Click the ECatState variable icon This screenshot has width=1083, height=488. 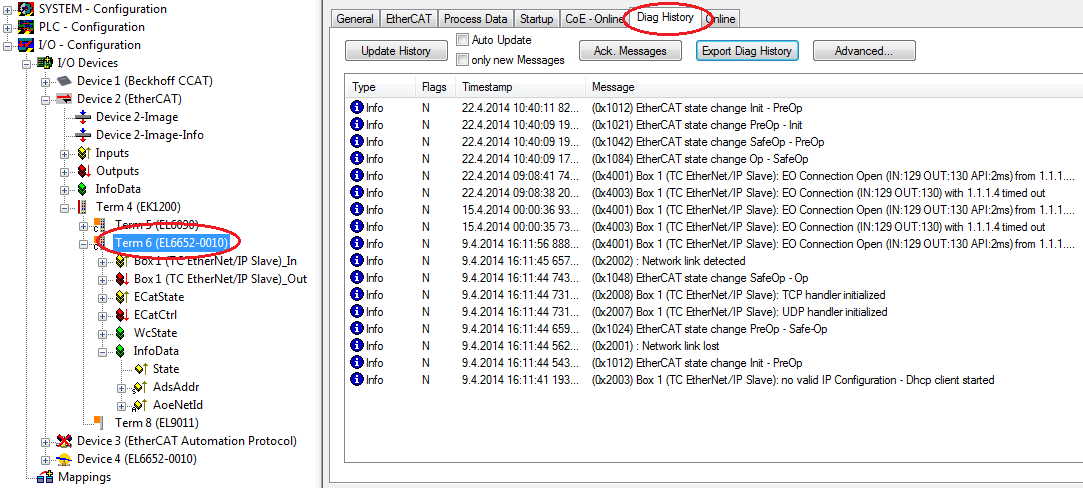tap(122, 297)
